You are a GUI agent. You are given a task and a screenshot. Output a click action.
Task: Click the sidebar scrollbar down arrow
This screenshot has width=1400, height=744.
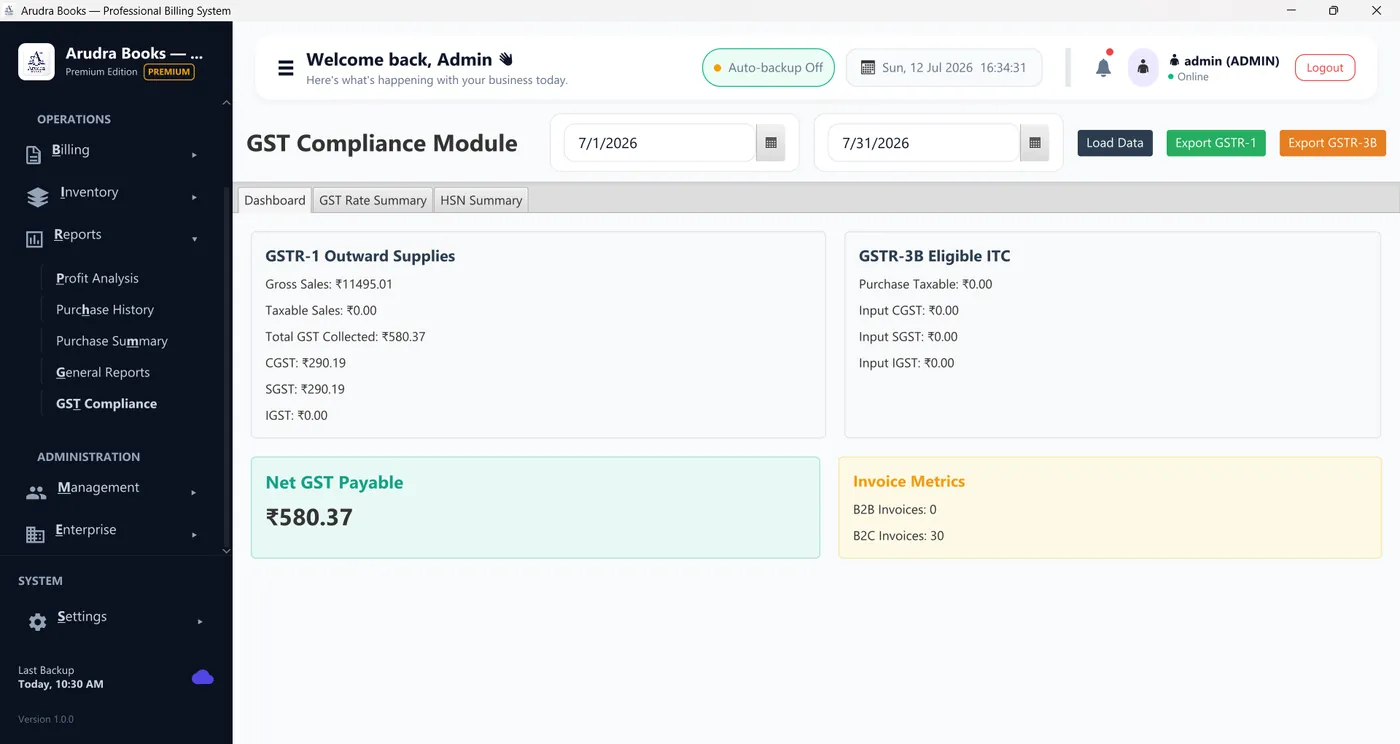click(x=226, y=551)
